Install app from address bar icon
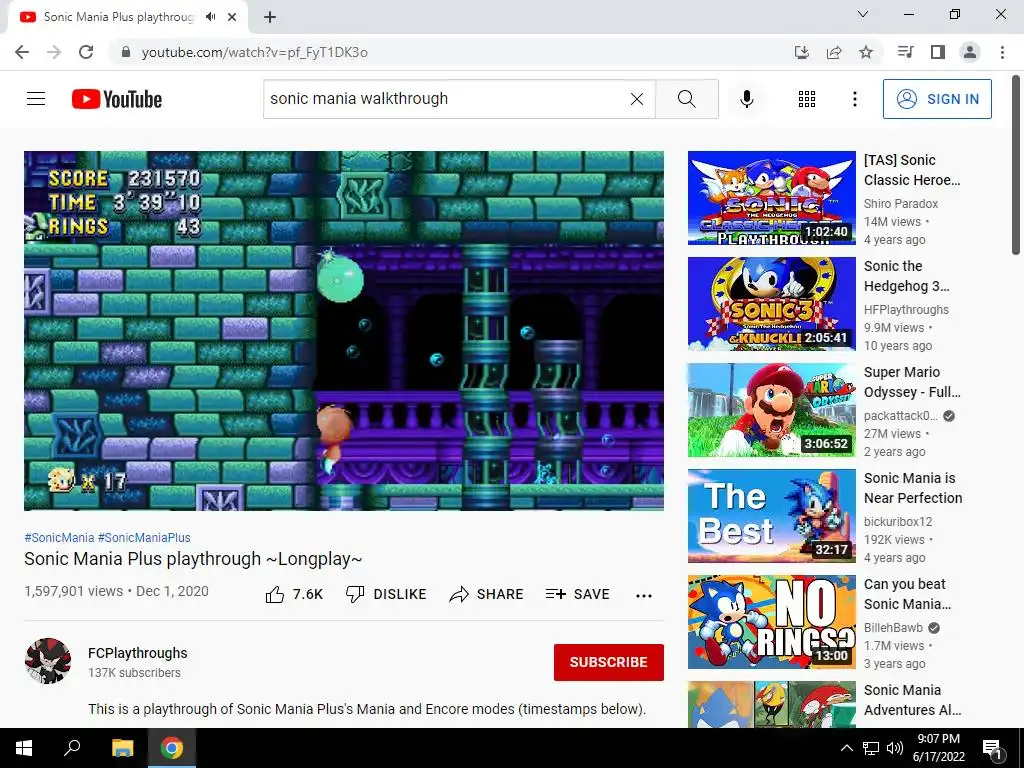Image resolution: width=1024 pixels, height=768 pixels. coord(801,52)
